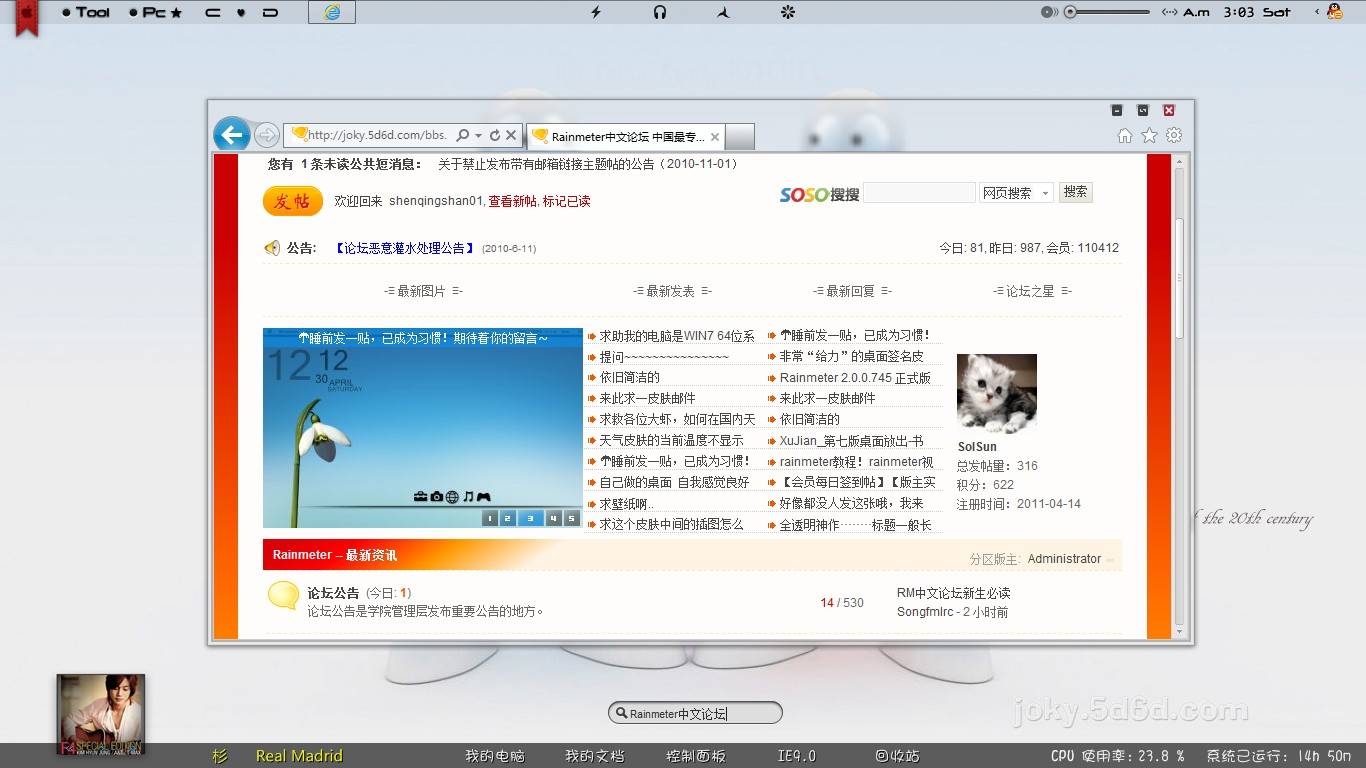Click the vertical scrollbar down arrow

click(x=1179, y=632)
